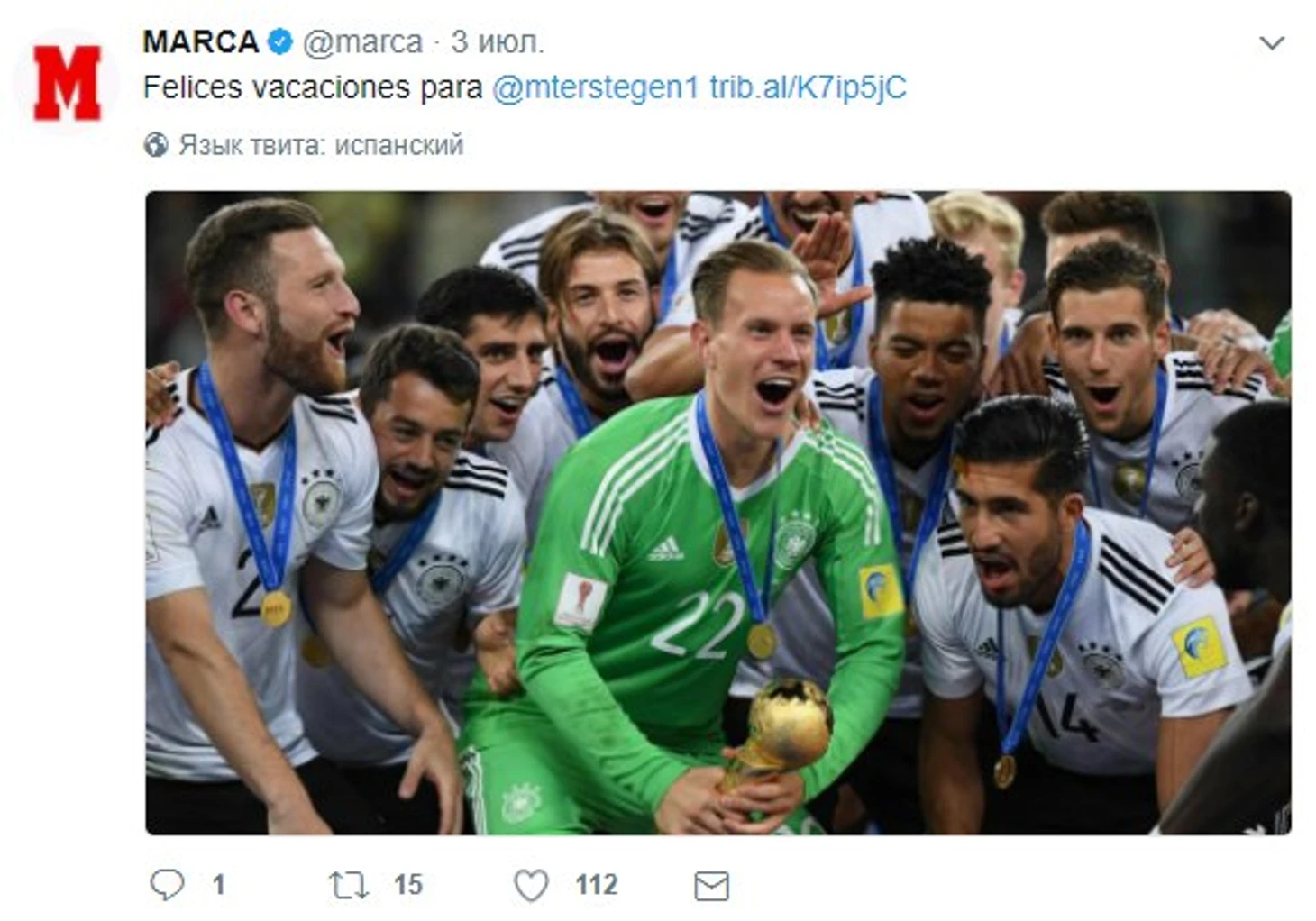
Task: Like the tweet with the heart icon
Action: pos(531,886)
